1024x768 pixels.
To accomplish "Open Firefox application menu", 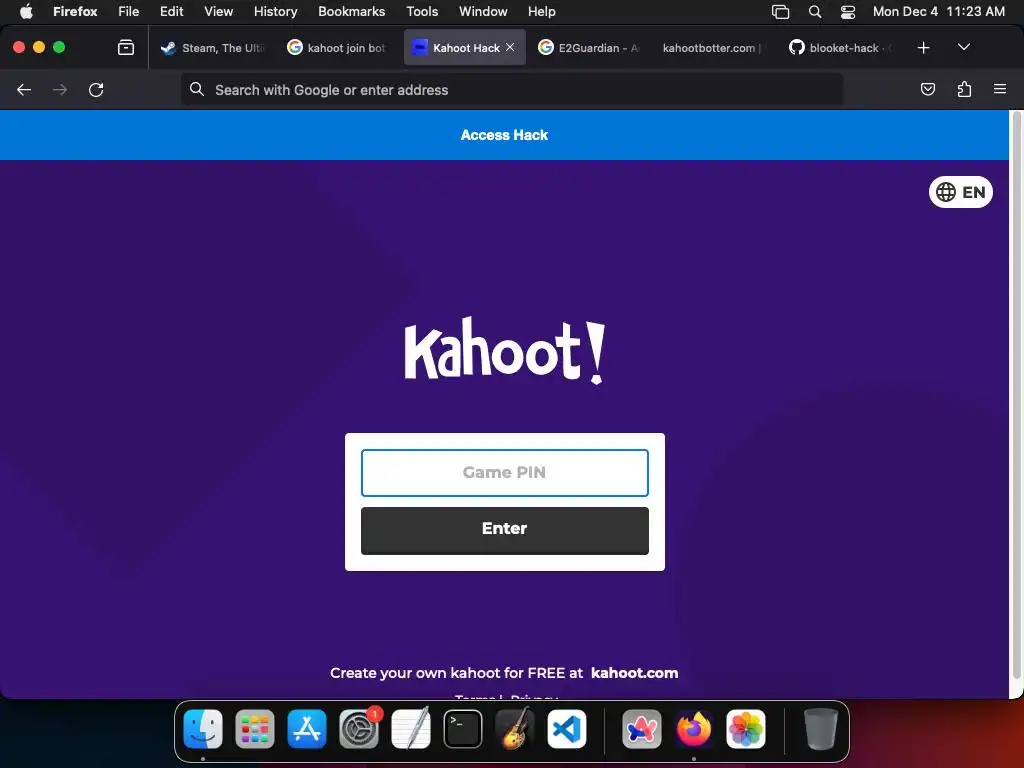I will 75,11.
